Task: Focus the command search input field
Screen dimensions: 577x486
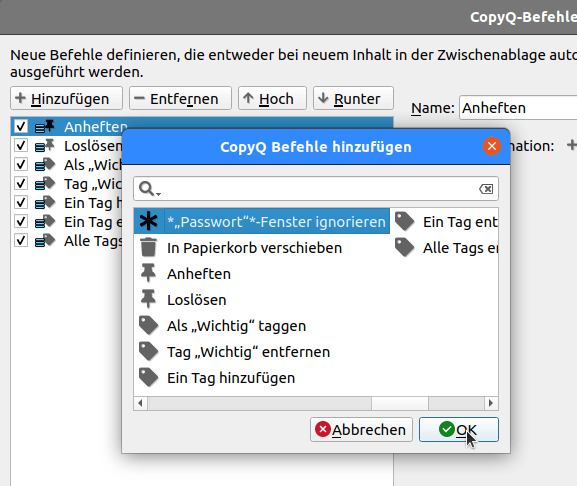Action: click(x=316, y=189)
